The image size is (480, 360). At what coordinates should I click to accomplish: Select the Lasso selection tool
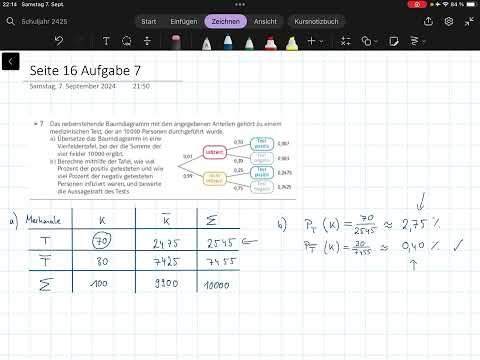tap(127, 41)
